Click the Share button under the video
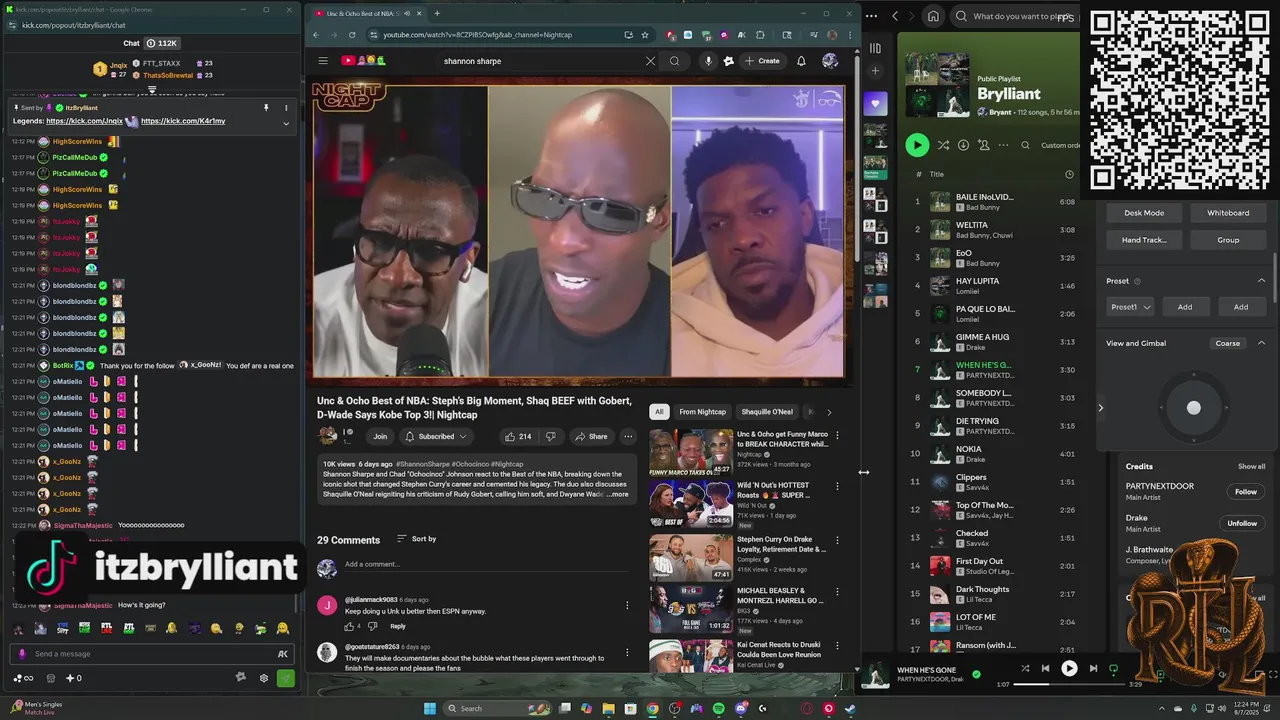 [x=591, y=436]
